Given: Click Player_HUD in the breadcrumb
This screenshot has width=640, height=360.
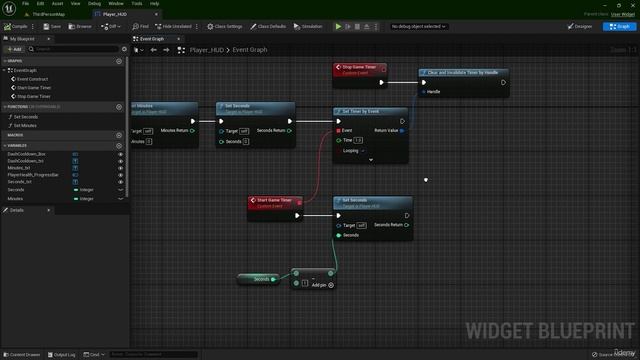Looking at the screenshot, I should click(x=207, y=50).
